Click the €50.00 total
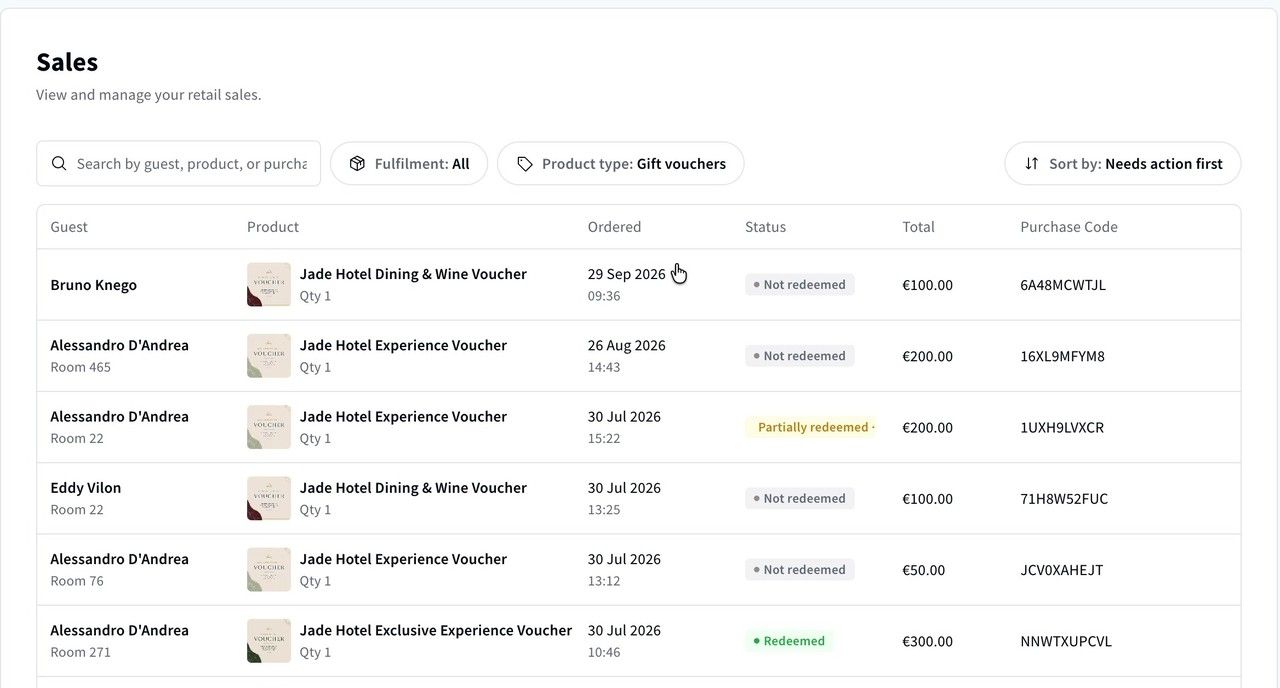1280x688 pixels. point(923,570)
